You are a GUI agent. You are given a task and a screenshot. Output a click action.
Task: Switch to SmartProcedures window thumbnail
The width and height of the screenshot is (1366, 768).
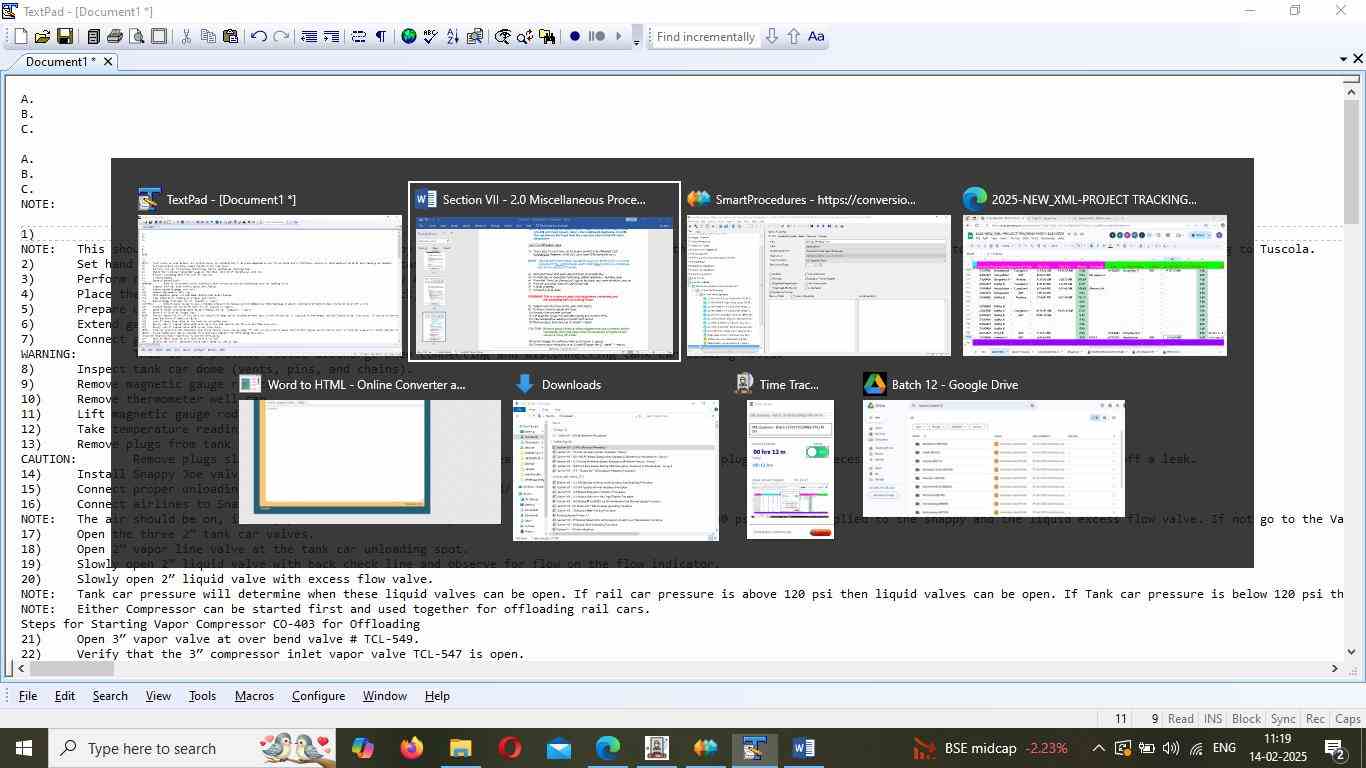tap(819, 271)
